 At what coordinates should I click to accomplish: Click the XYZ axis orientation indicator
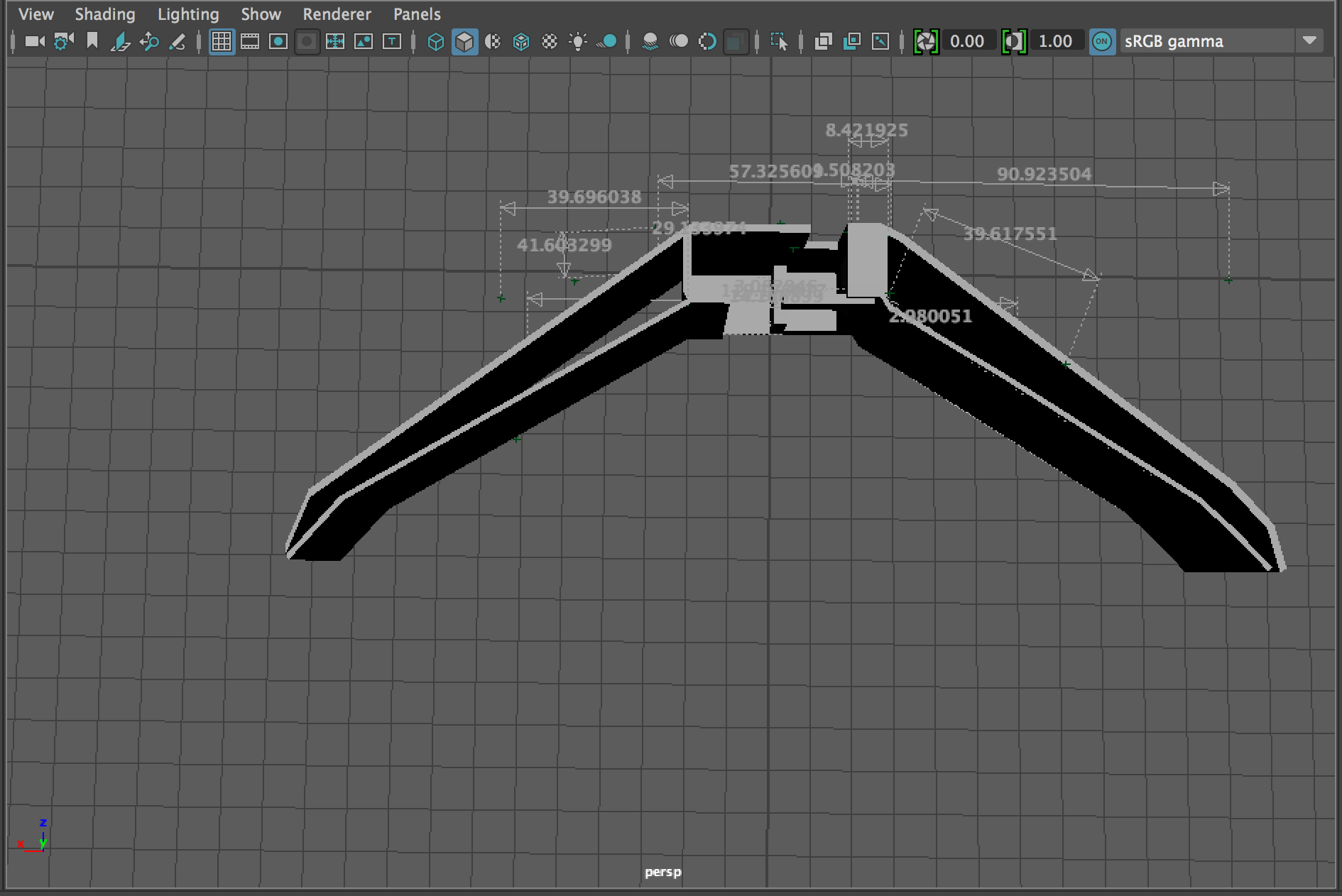pos(33,836)
